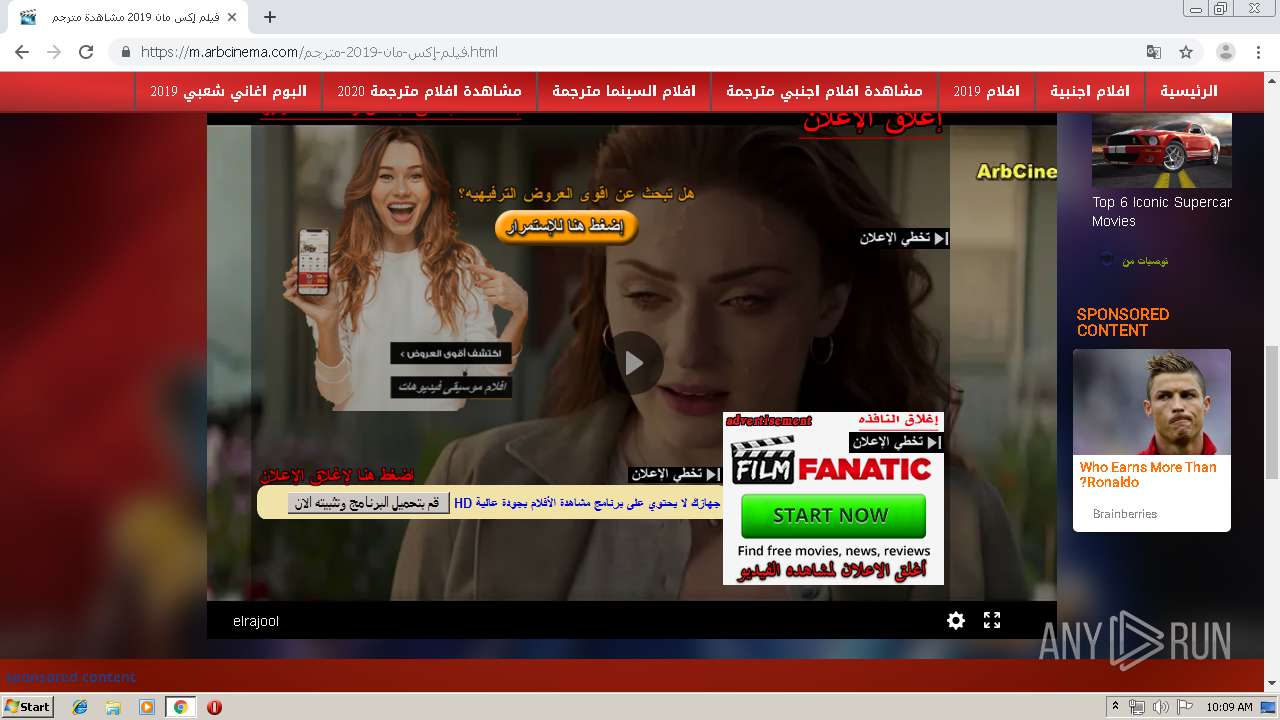Click قم بتحميل البرنامج وتثبيته الان button
Image resolution: width=1280 pixels, height=720 pixels.
point(368,503)
